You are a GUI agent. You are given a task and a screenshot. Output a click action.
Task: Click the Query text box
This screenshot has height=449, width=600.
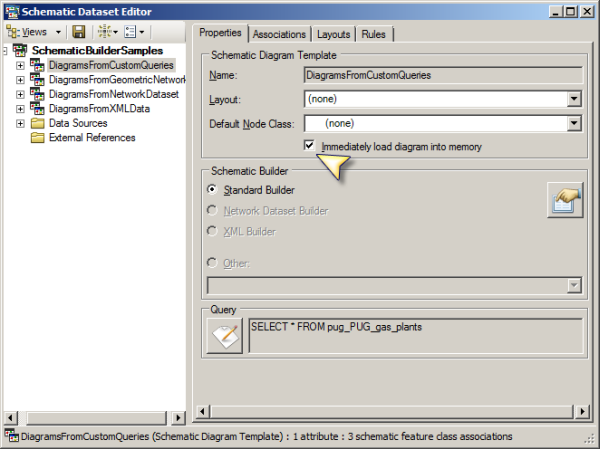coord(416,336)
